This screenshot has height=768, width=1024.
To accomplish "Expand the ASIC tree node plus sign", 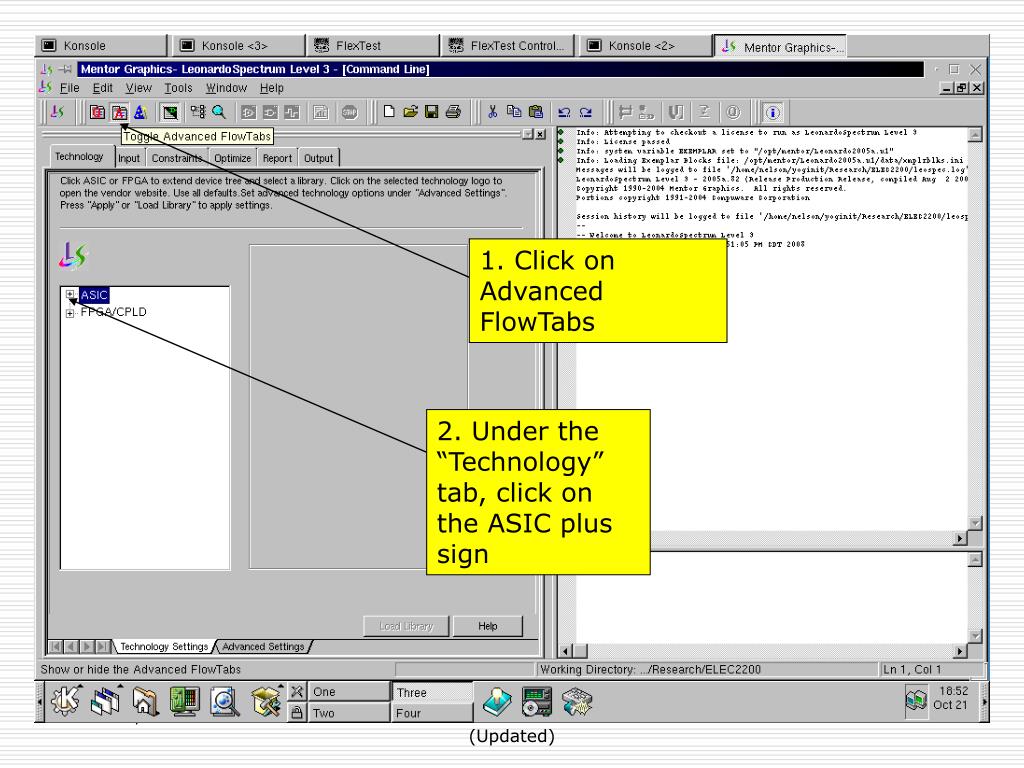I will coord(70,295).
